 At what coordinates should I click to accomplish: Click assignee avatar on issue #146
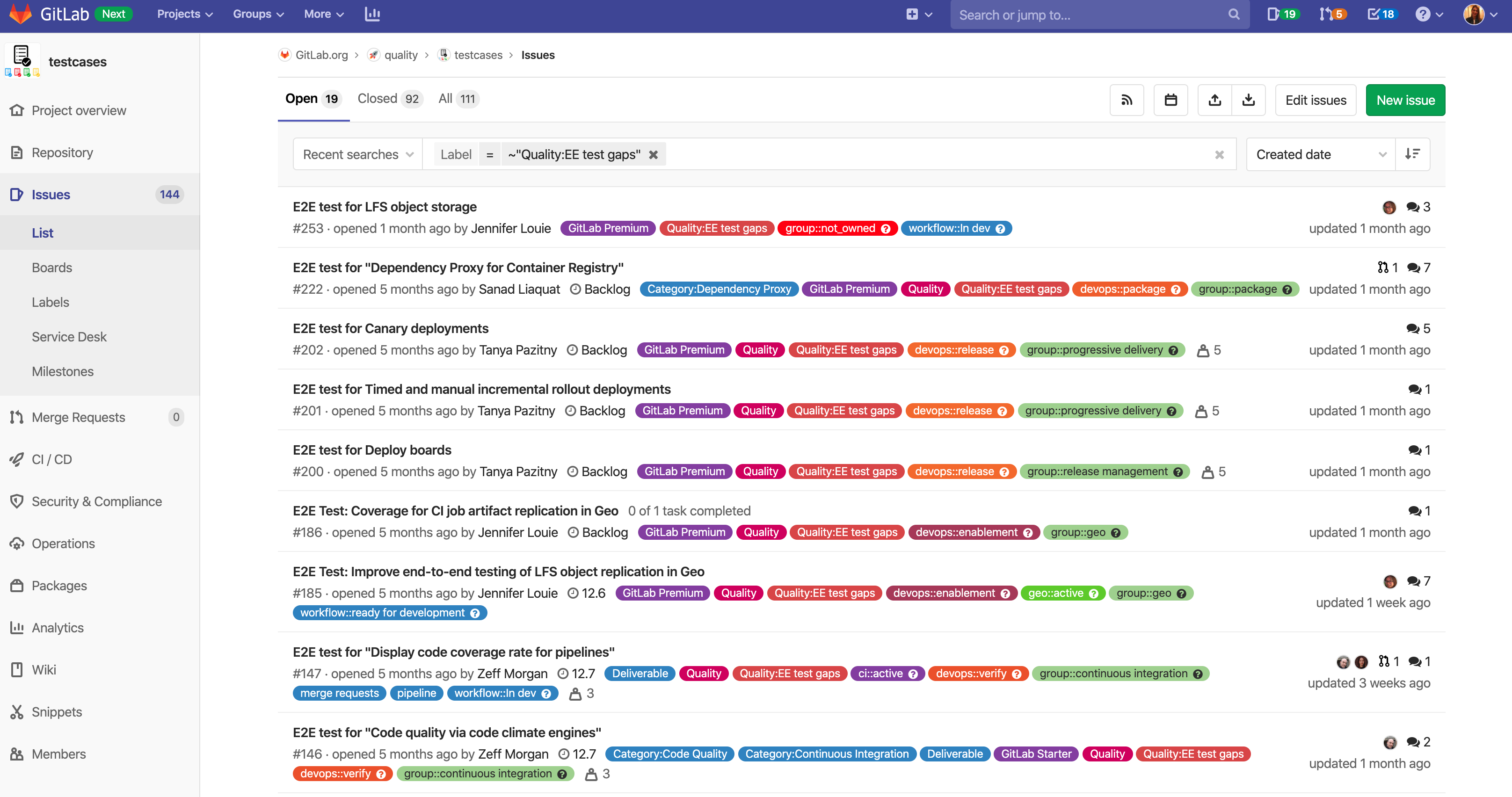point(1390,742)
